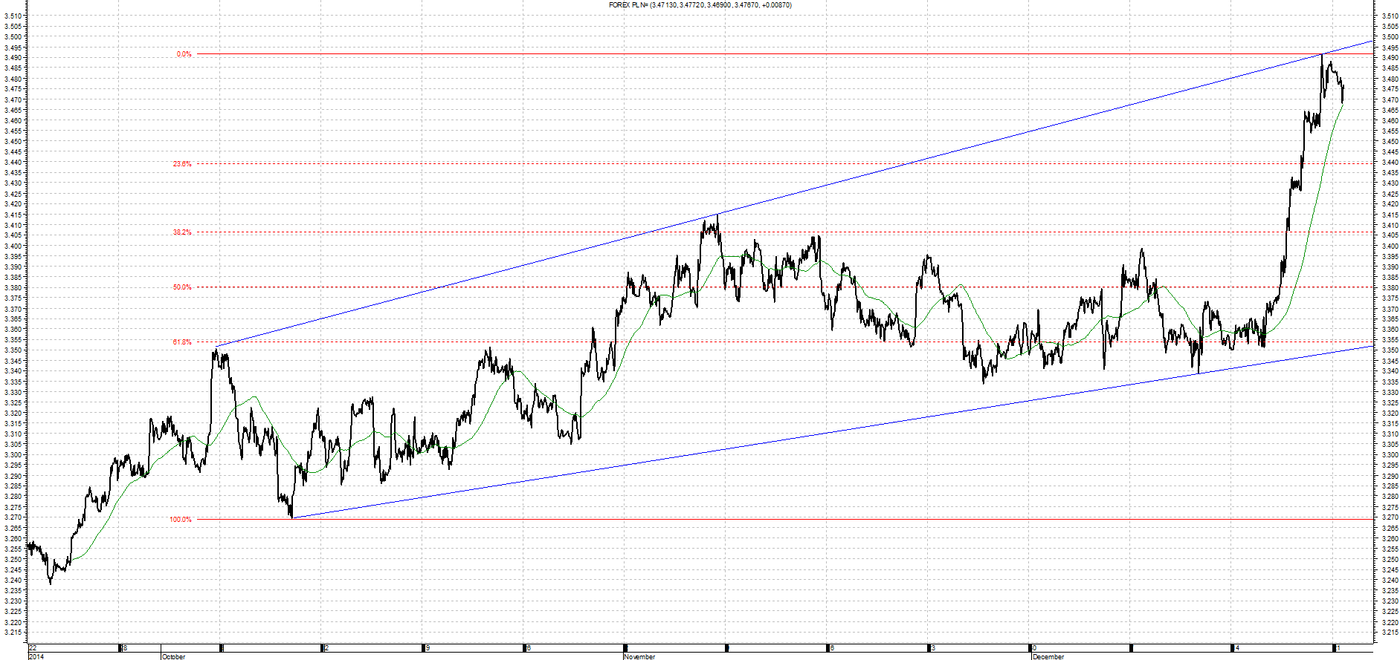Click the October label on the time axis
Screen dimensions: 1400x660
(x=173, y=656)
